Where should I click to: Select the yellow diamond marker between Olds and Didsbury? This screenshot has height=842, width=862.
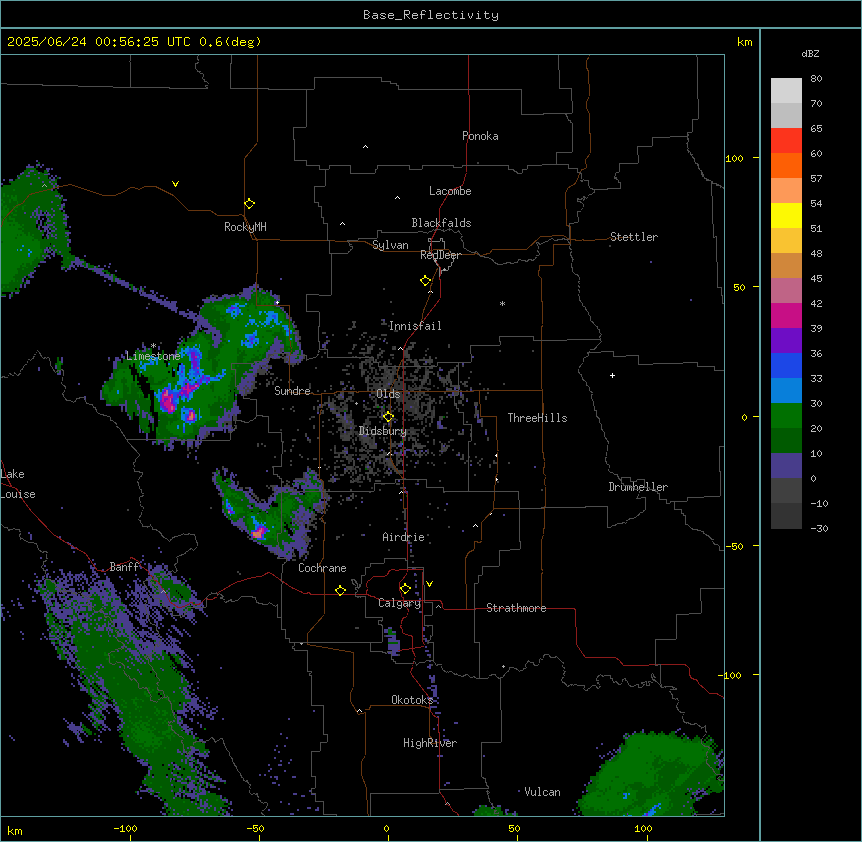pyautogui.click(x=388, y=417)
